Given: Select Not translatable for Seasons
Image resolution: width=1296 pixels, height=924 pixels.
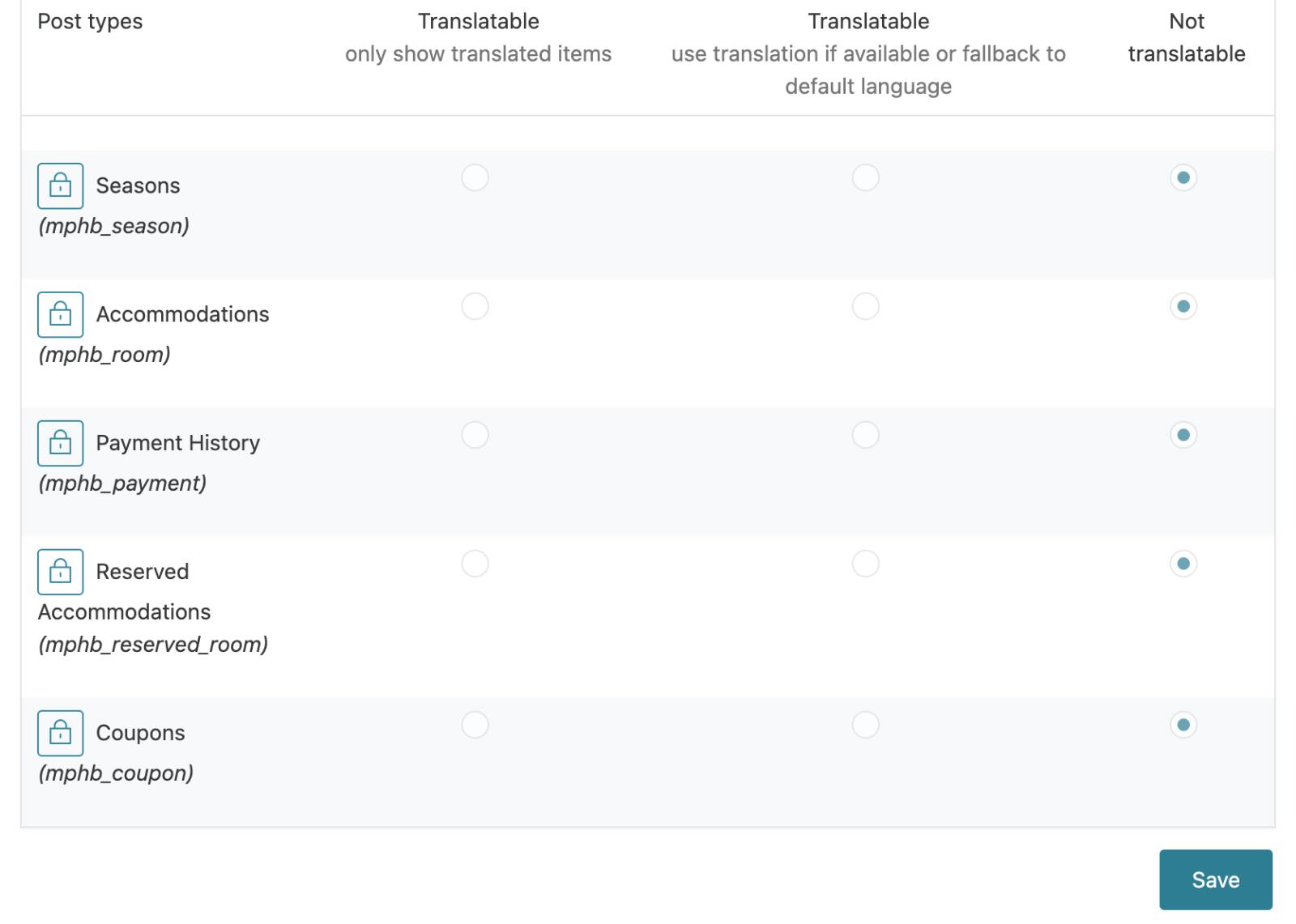Looking at the screenshot, I should click(x=1183, y=177).
